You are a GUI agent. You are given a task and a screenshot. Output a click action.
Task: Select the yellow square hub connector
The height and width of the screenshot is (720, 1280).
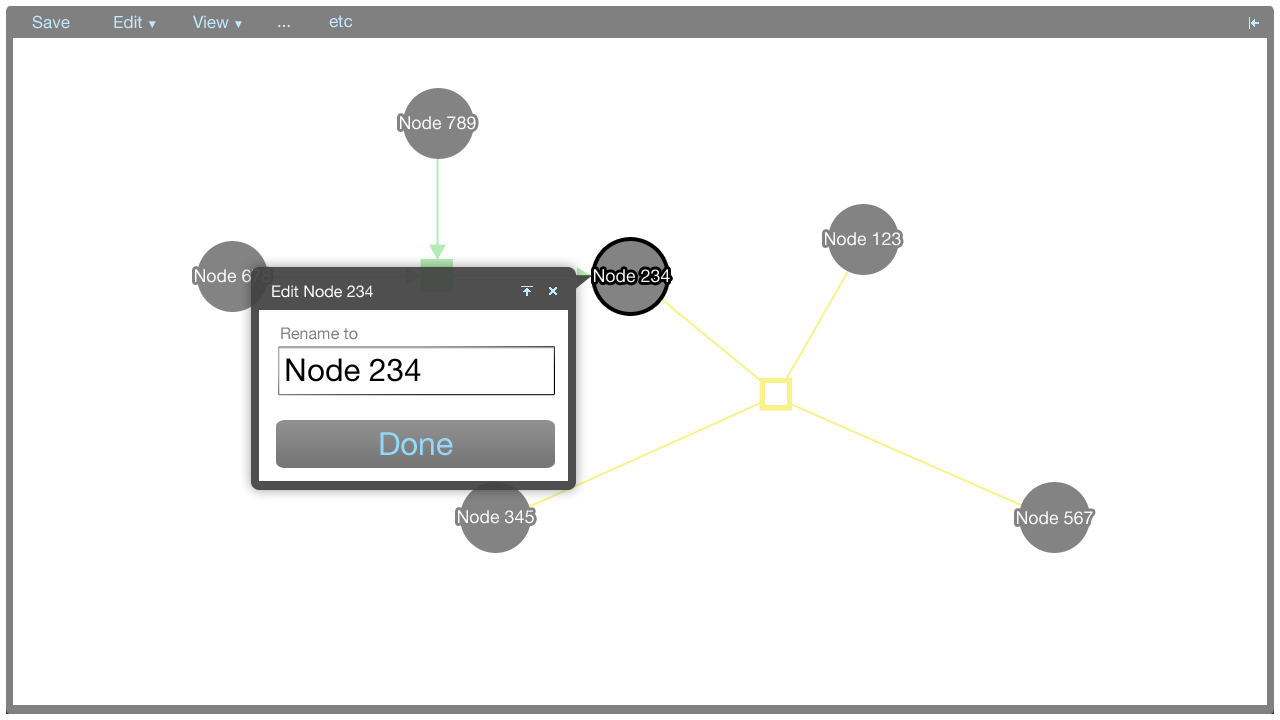[775, 394]
